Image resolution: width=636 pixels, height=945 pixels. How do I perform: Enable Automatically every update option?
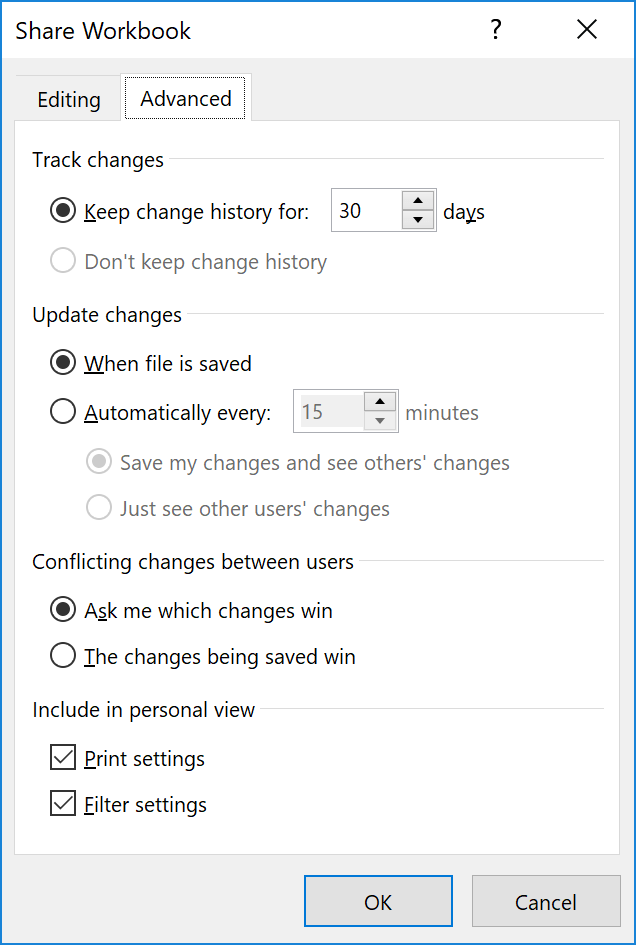pyautogui.click(x=63, y=412)
